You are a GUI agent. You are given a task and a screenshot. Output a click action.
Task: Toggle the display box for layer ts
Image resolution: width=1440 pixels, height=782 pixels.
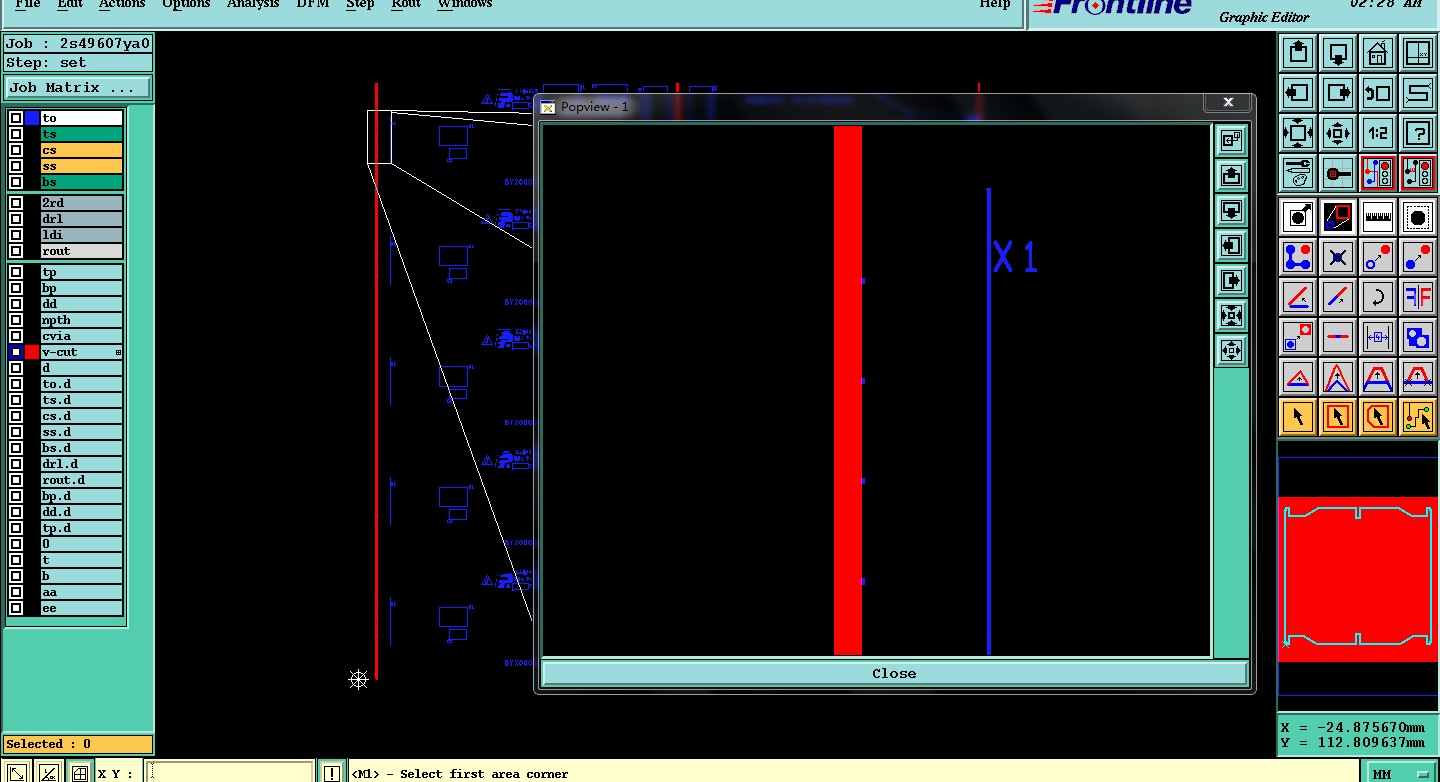[x=16, y=134]
